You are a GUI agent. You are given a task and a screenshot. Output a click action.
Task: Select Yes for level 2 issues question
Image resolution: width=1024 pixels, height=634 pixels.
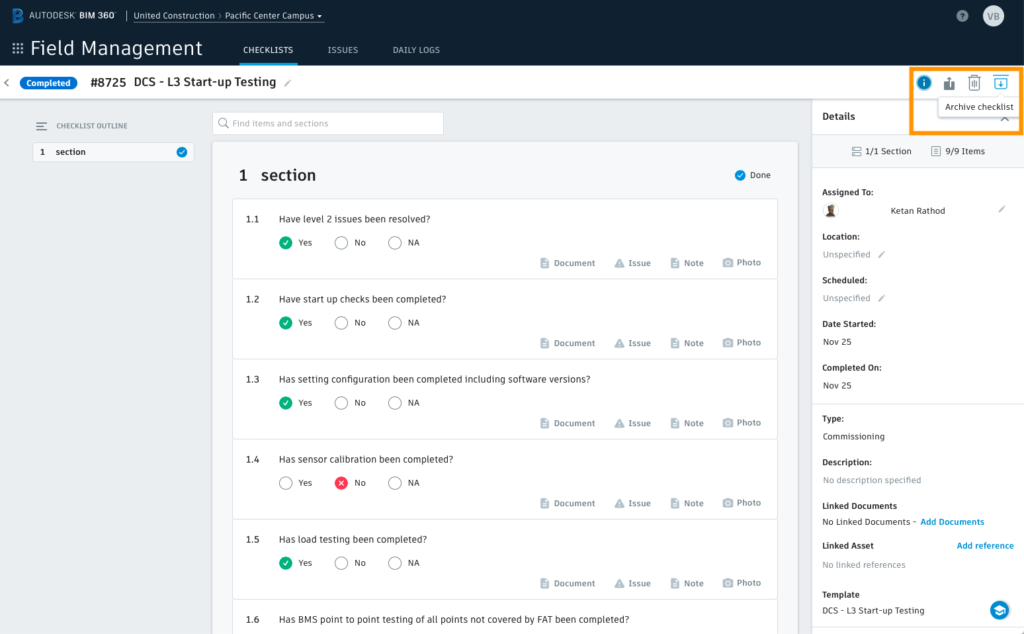(285, 242)
